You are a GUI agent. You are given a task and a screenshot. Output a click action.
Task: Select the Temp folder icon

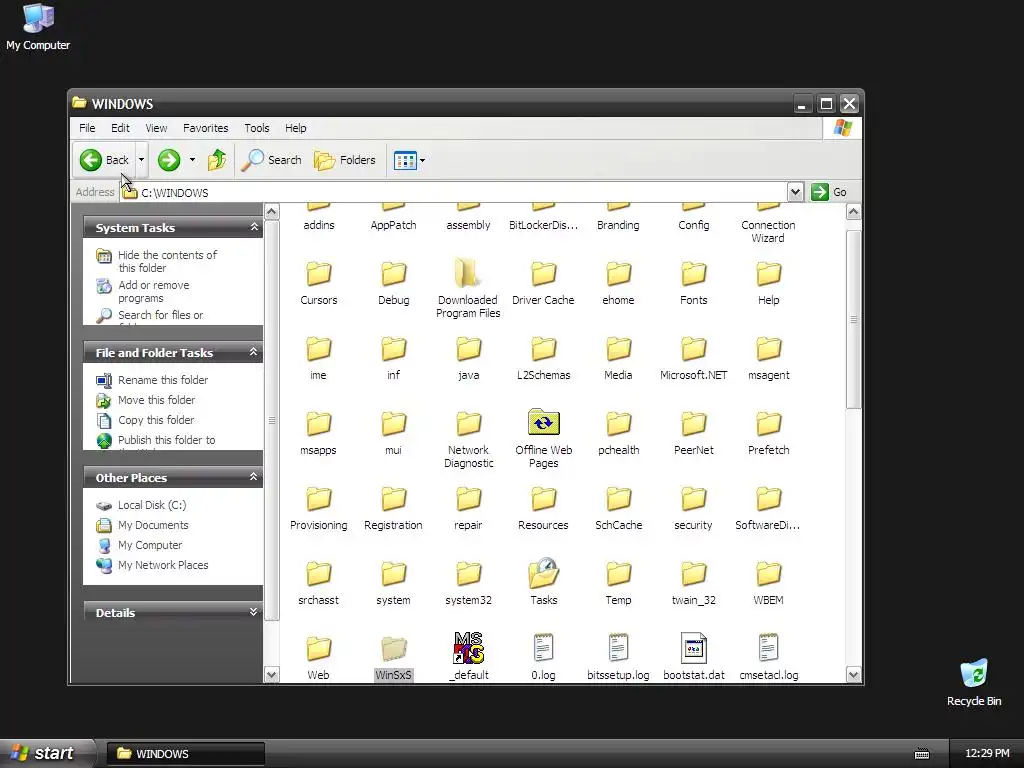(x=618, y=575)
